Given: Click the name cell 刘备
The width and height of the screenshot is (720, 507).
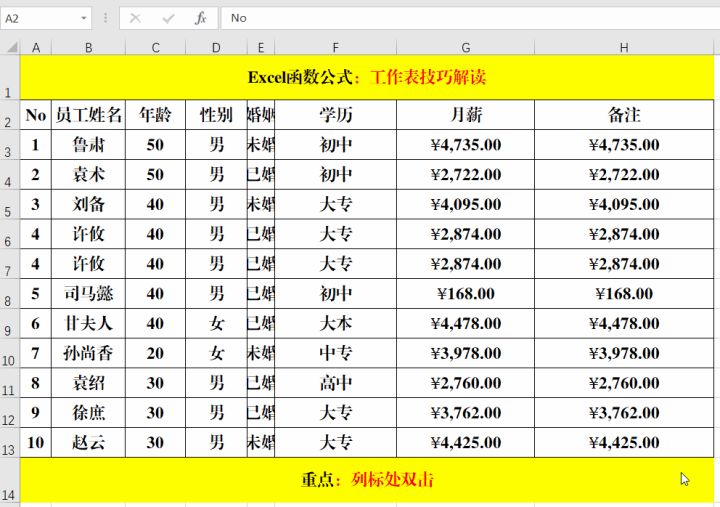Looking at the screenshot, I should (x=89, y=204).
